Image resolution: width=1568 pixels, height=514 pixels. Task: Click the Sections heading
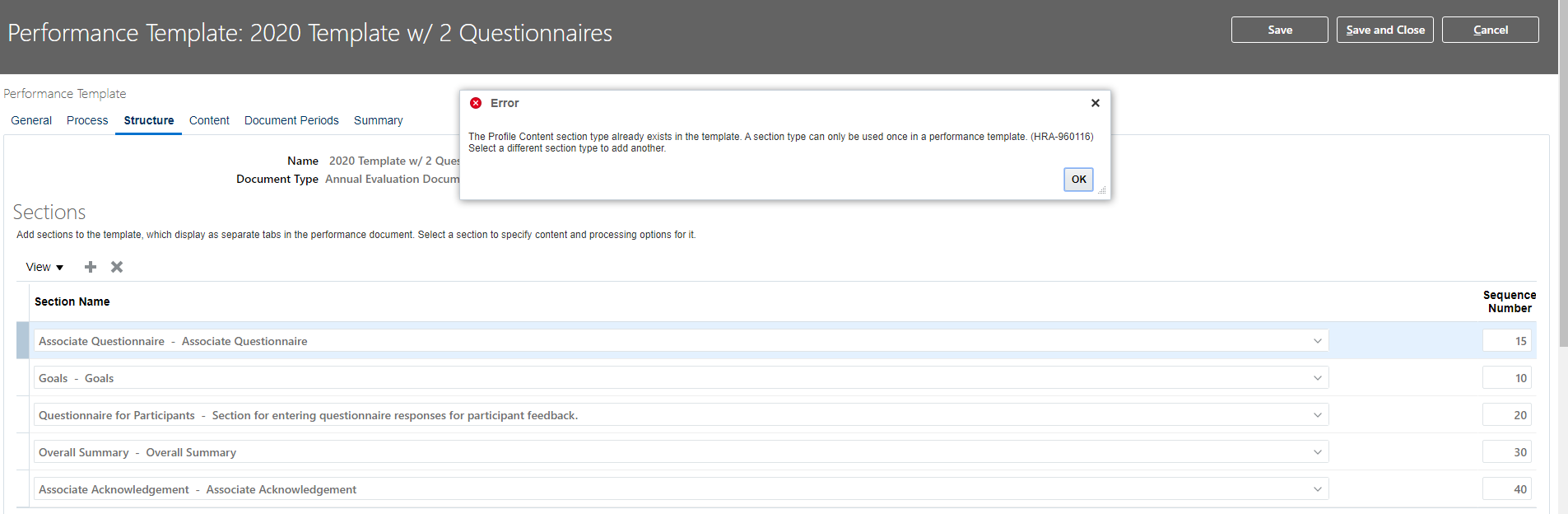click(49, 213)
